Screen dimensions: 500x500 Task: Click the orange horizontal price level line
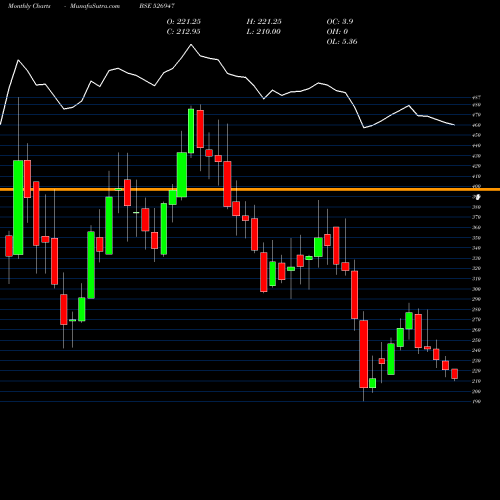(x=250, y=189)
